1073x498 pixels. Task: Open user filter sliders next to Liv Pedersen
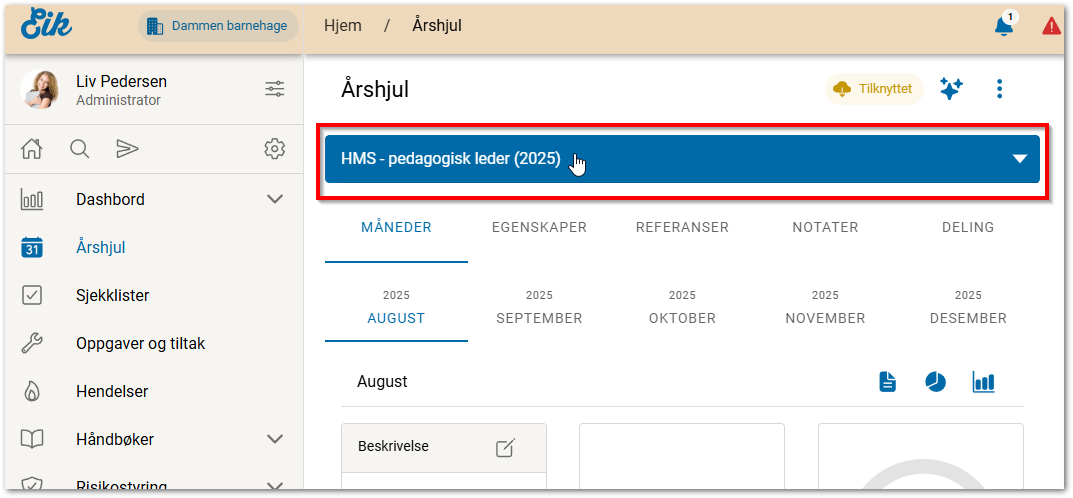click(274, 89)
